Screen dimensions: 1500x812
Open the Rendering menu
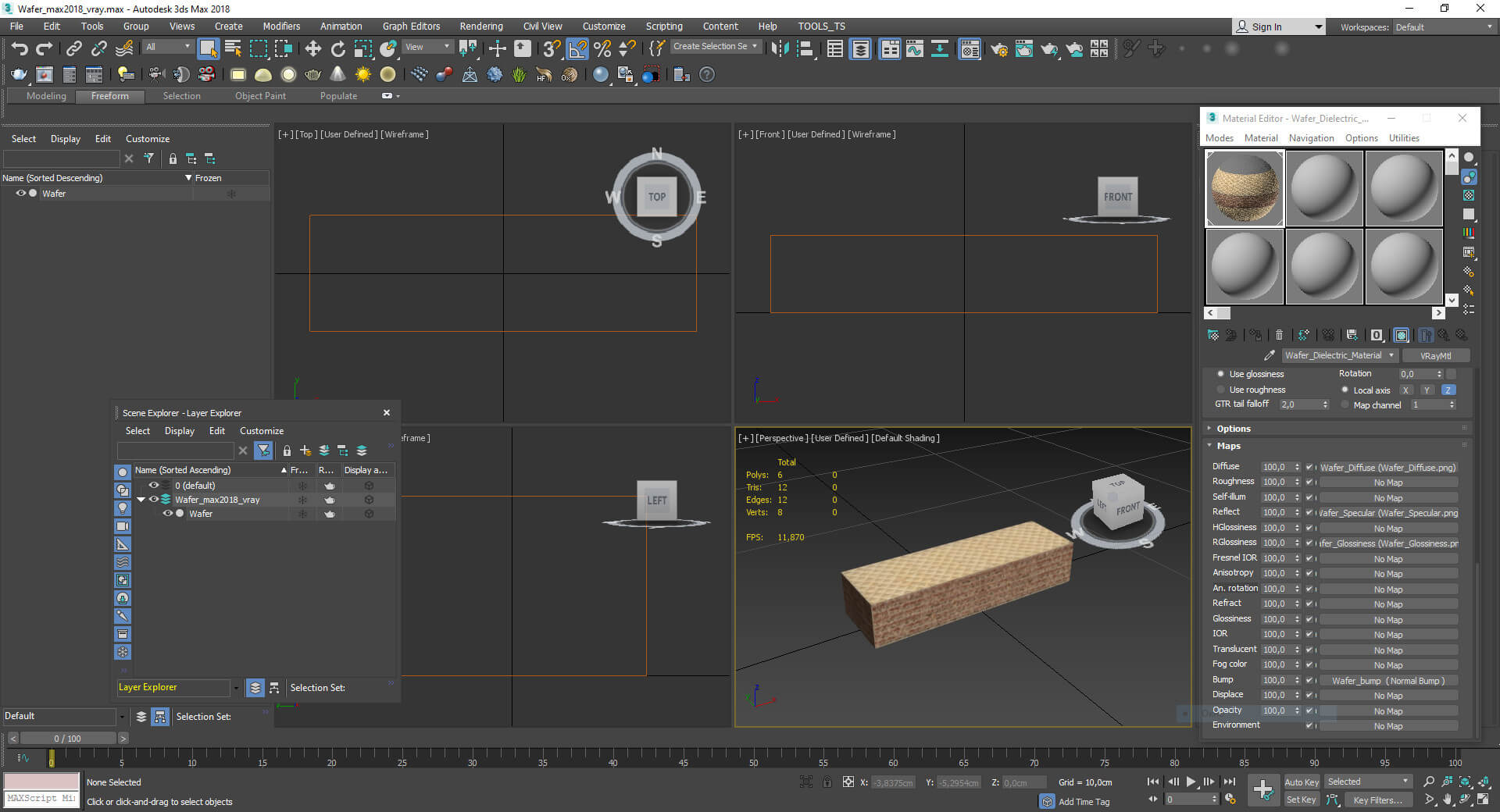click(480, 26)
